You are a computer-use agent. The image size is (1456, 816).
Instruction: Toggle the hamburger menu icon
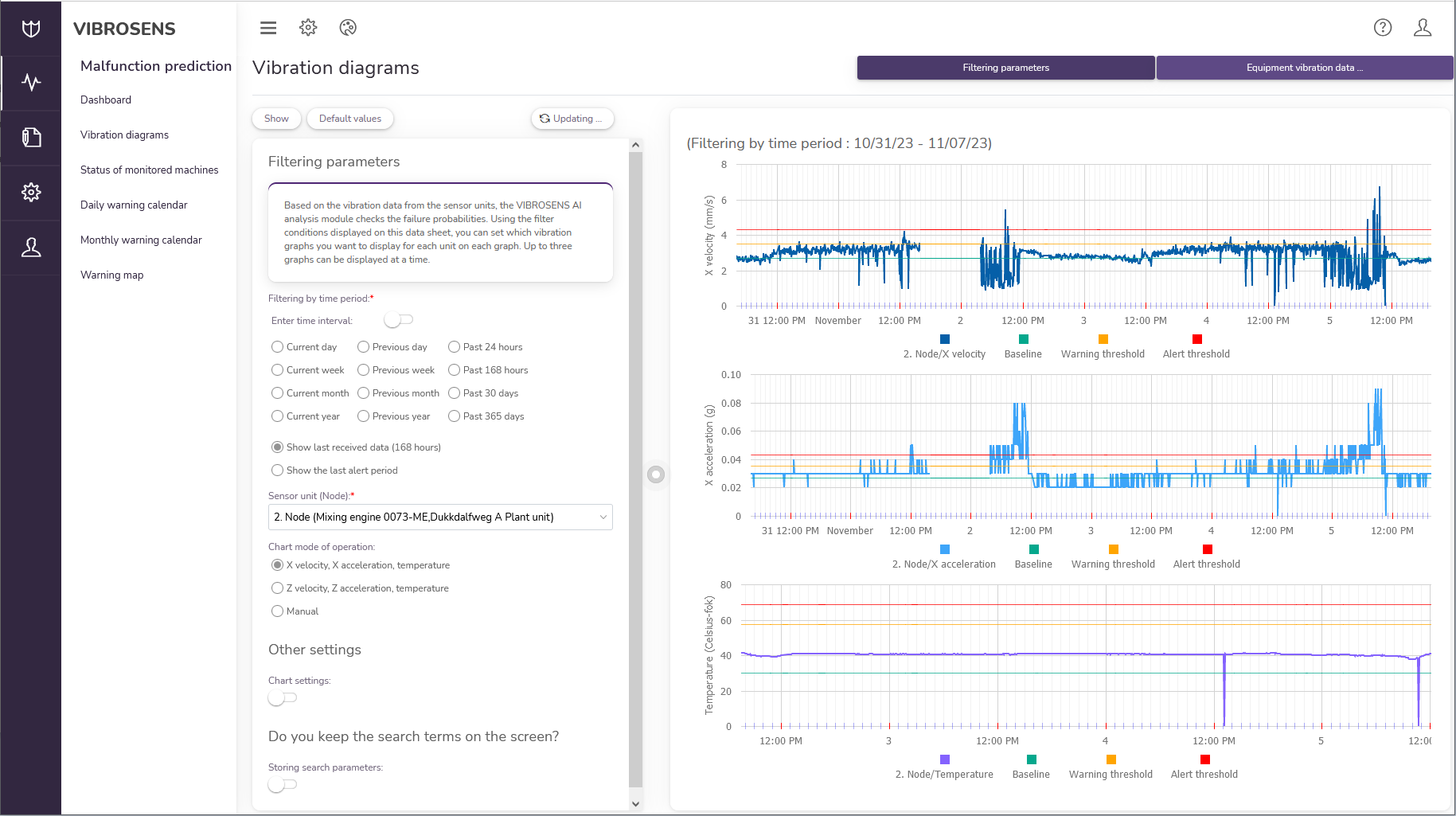[x=268, y=28]
